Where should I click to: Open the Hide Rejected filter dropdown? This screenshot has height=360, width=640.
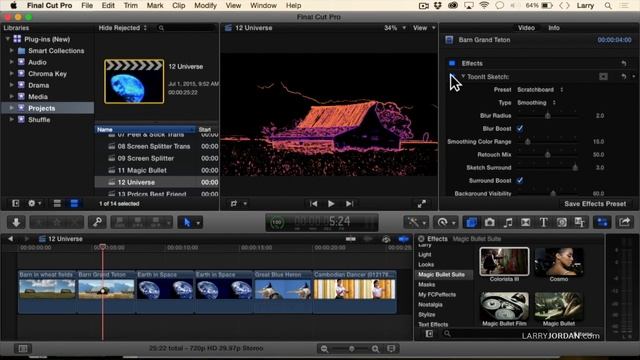123,28
